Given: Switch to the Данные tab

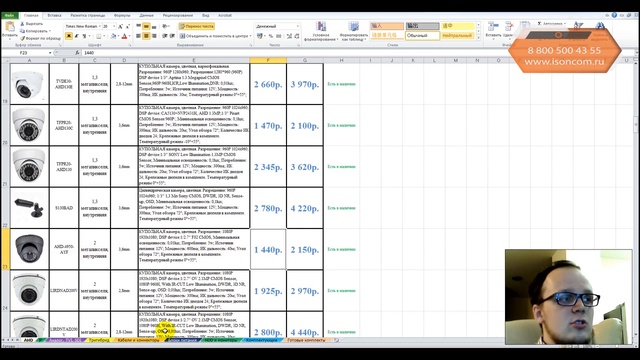Looking at the screenshot, I should tap(147, 16).
